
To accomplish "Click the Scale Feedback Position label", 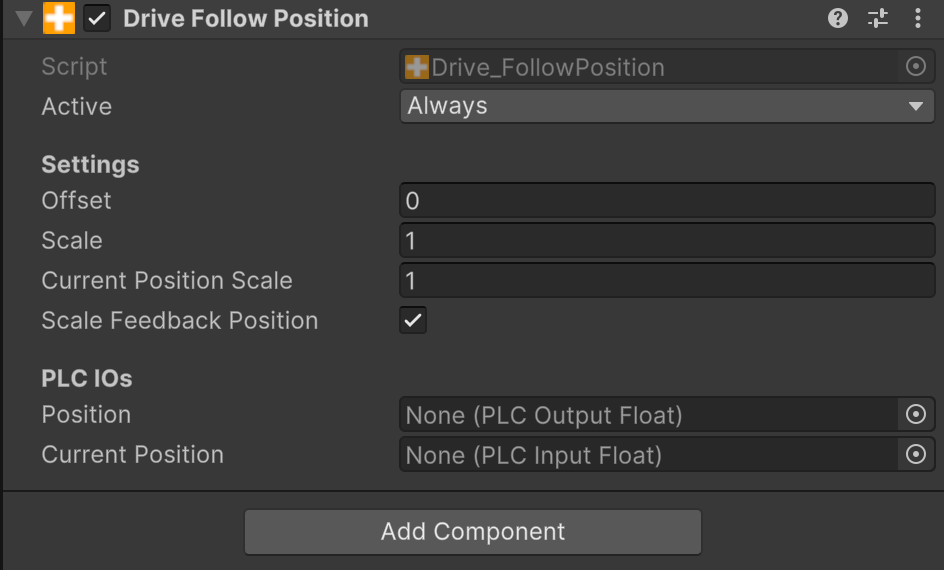I will pyautogui.click(x=180, y=321).
